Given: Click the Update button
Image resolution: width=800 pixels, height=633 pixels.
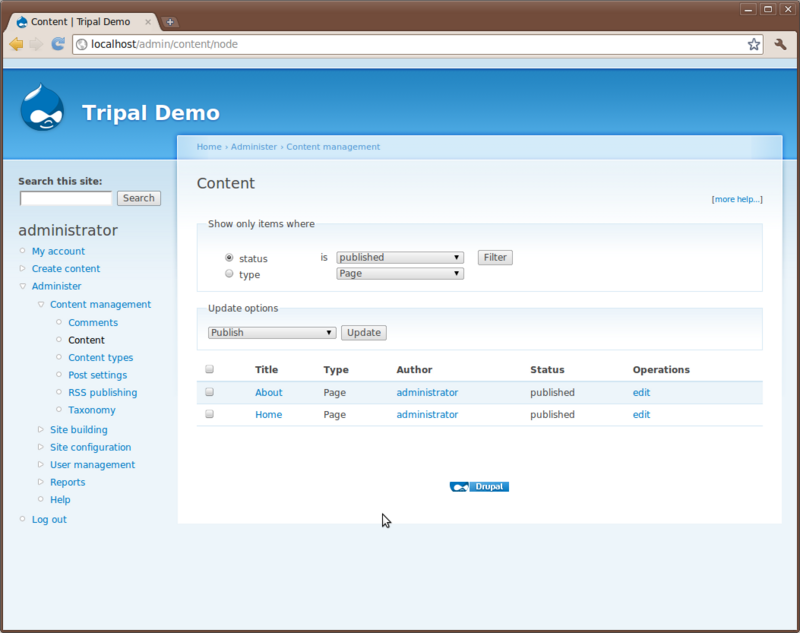Looking at the screenshot, I should [x=364, y=333].
